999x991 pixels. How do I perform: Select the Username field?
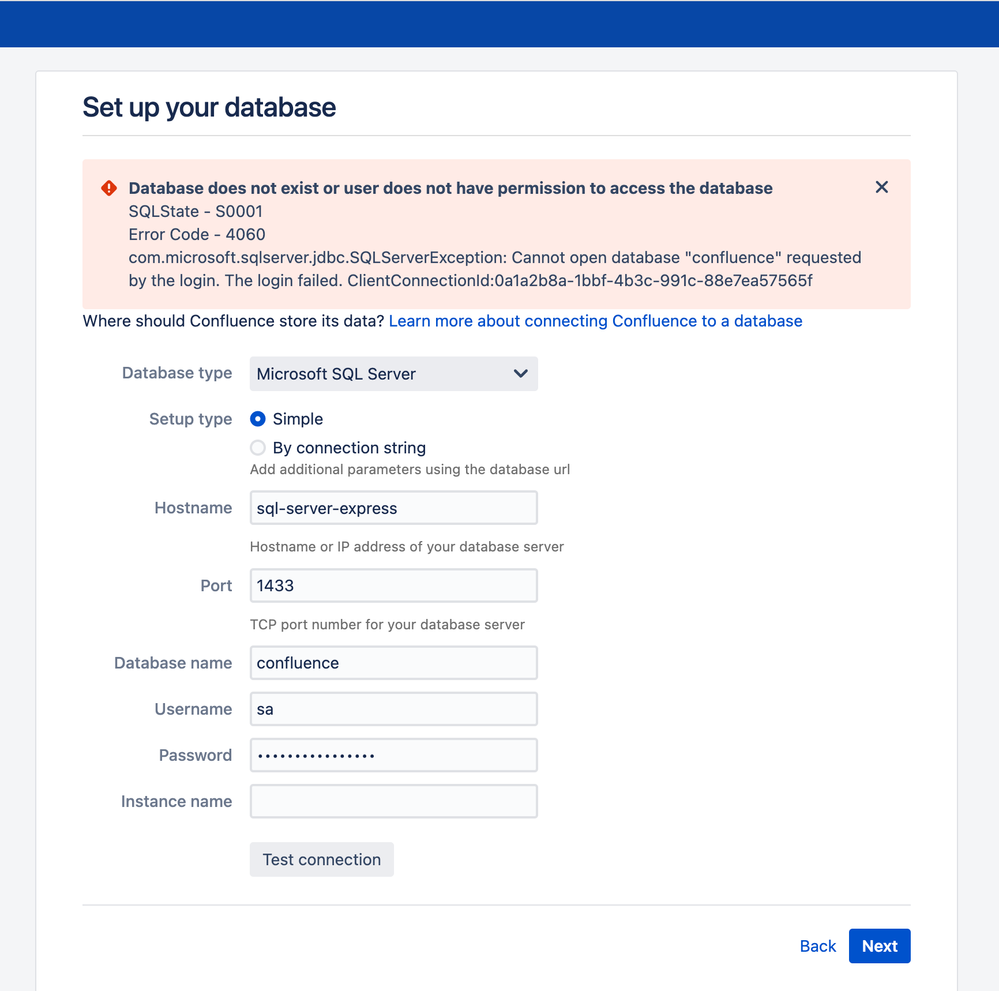click(x=393, y=709)
